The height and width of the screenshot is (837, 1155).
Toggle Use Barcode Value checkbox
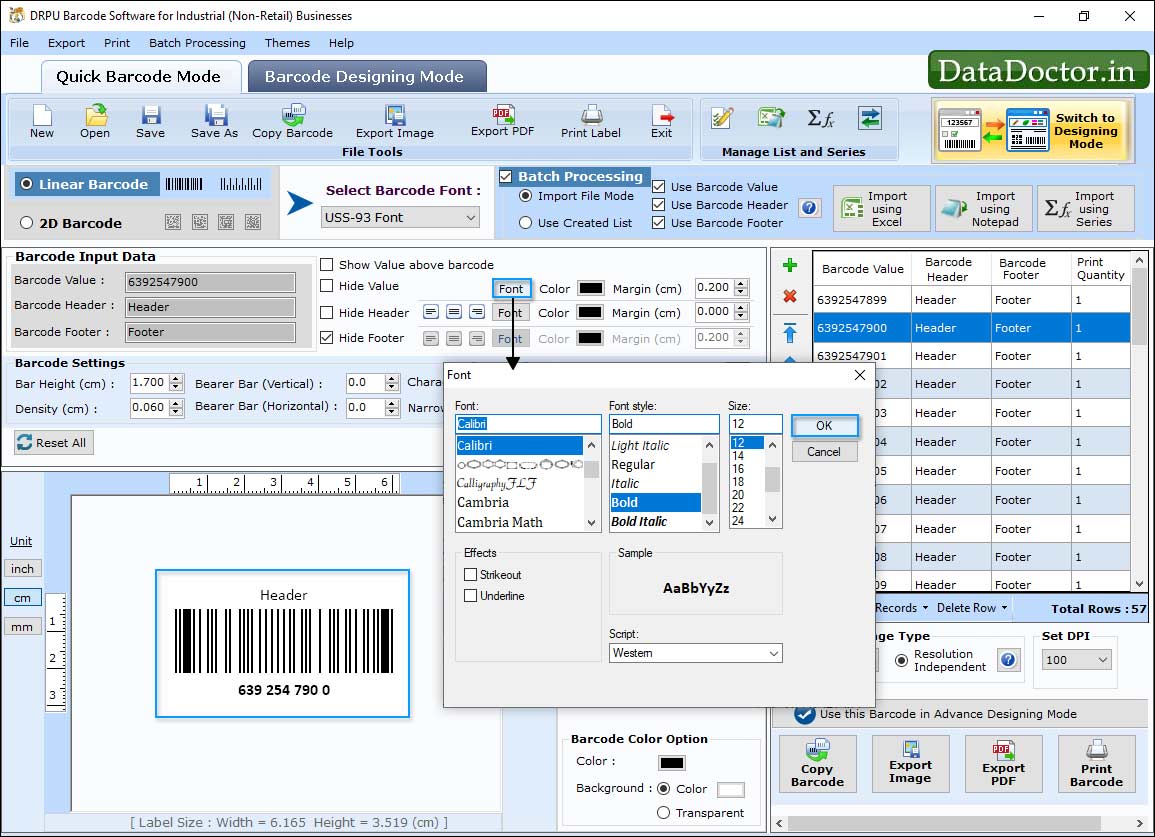pos(659,187)
